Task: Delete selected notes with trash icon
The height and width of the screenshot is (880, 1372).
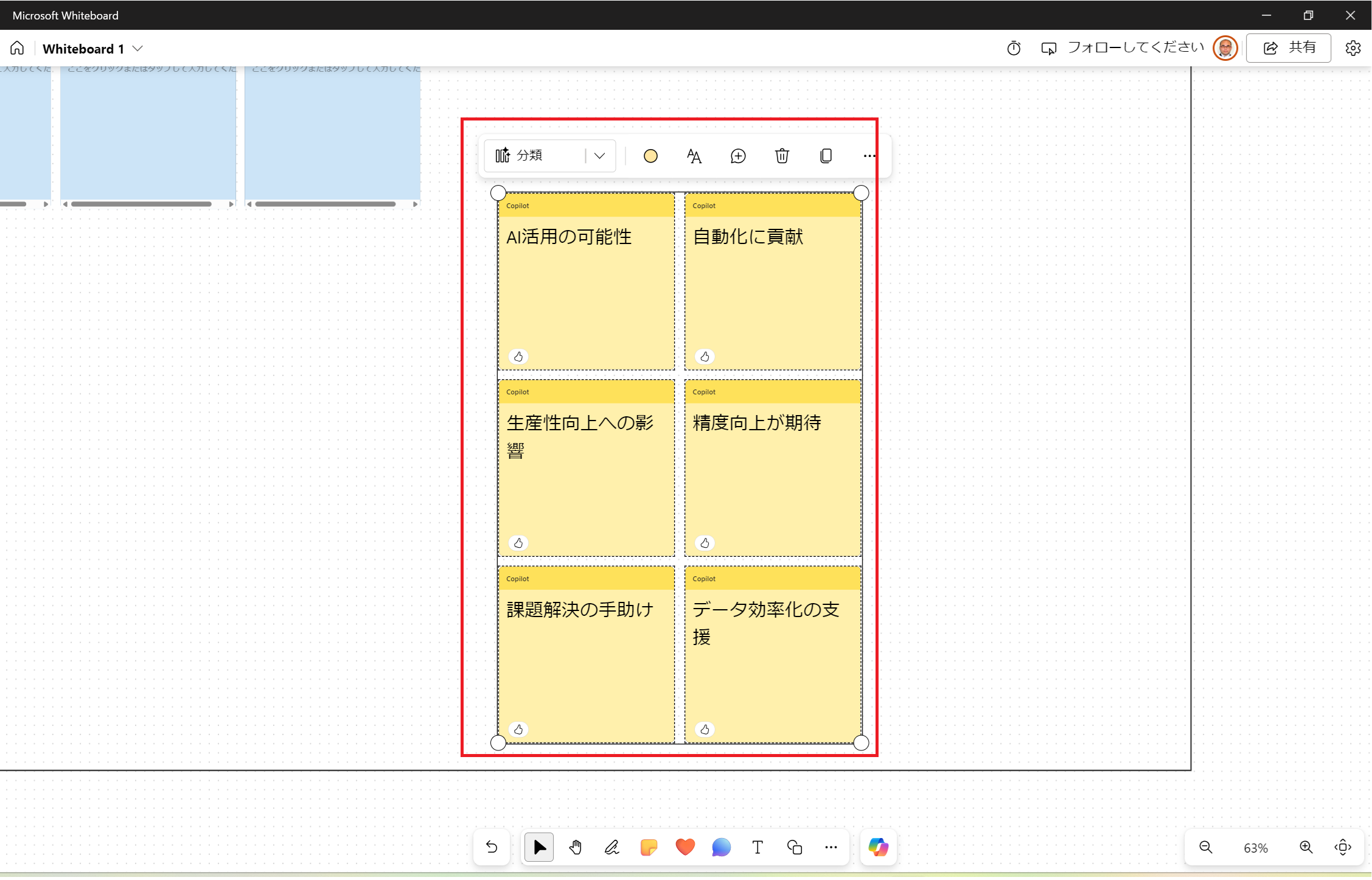Action: pos(782,156)
